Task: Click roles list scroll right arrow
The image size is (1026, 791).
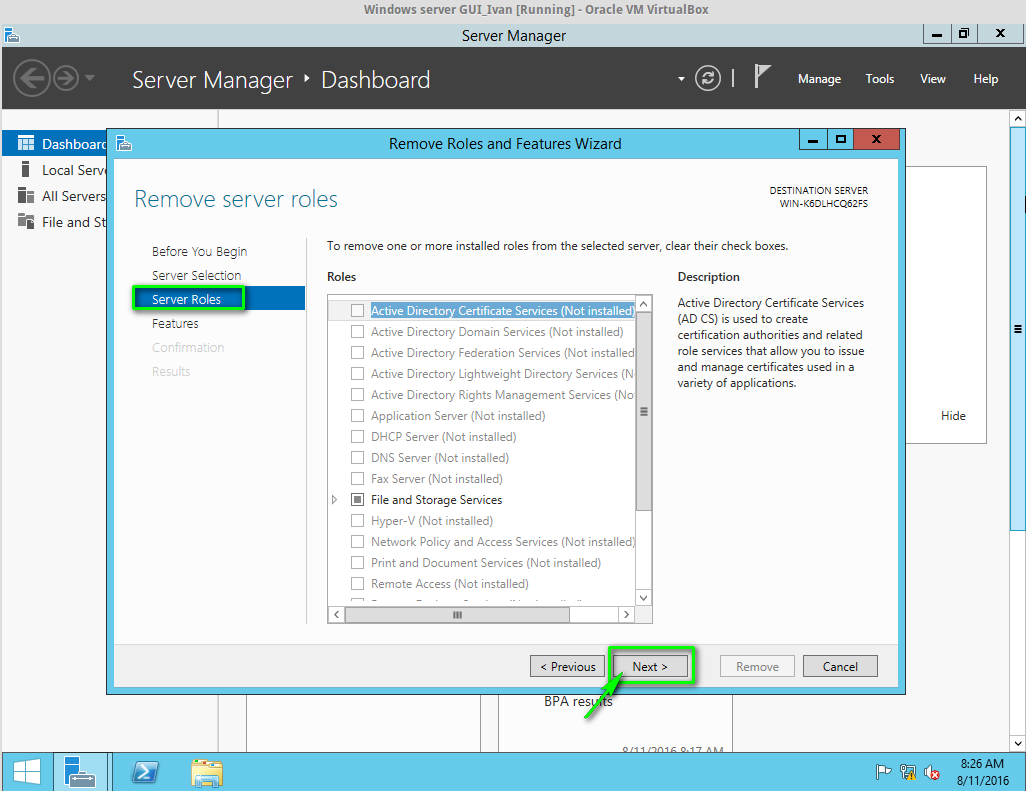Action: coord(626,614)
